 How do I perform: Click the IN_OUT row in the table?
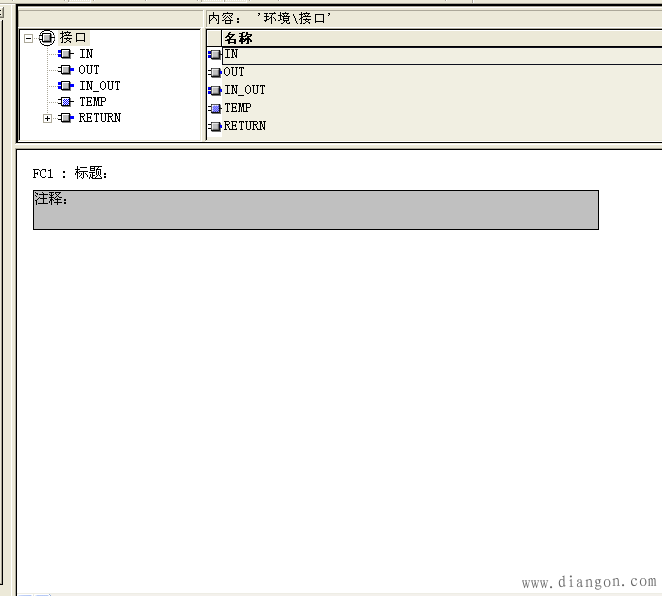[x=244, y=90]
